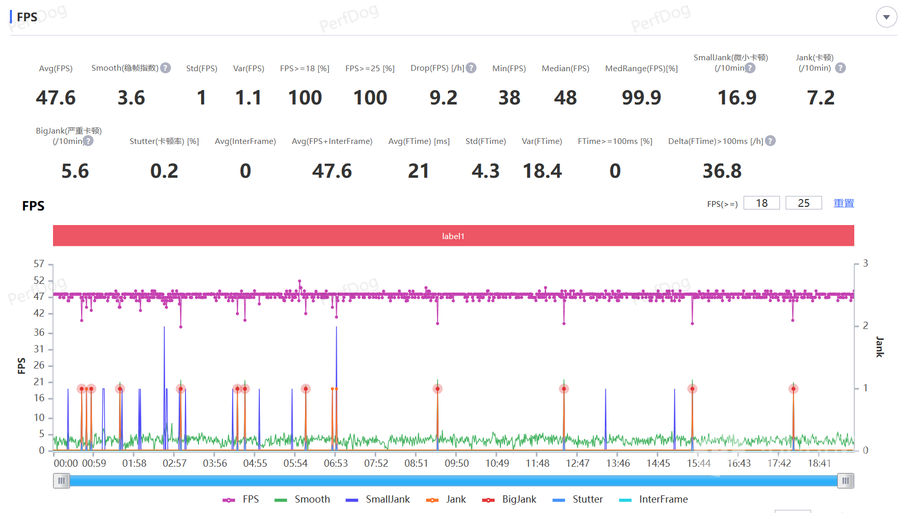Hide the SmallJank series in legend
The image size is (900, 513).
point(378,499)
